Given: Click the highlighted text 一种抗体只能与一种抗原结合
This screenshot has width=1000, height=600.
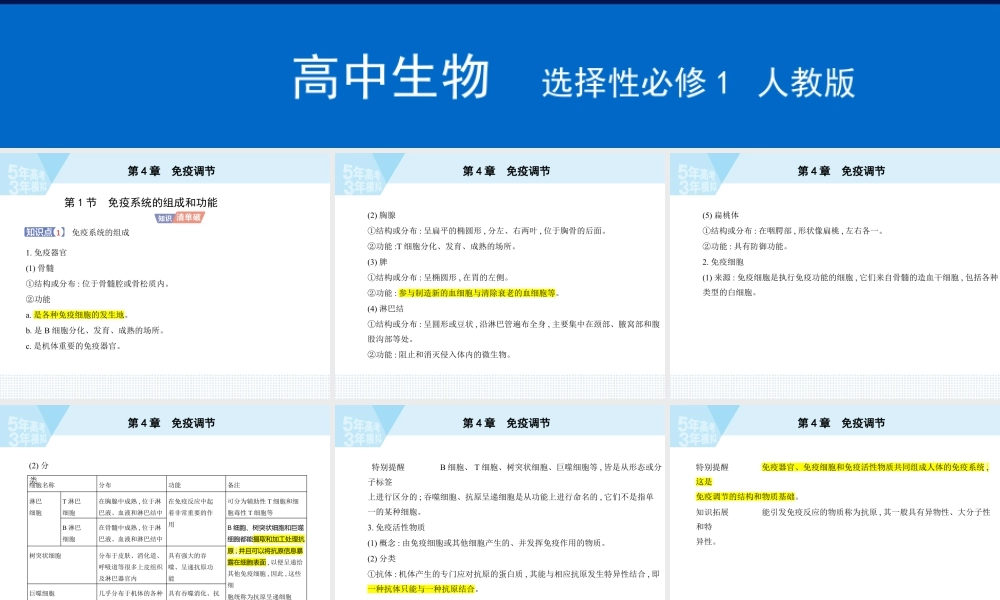Looking at the screenshot, I should 422,589.
